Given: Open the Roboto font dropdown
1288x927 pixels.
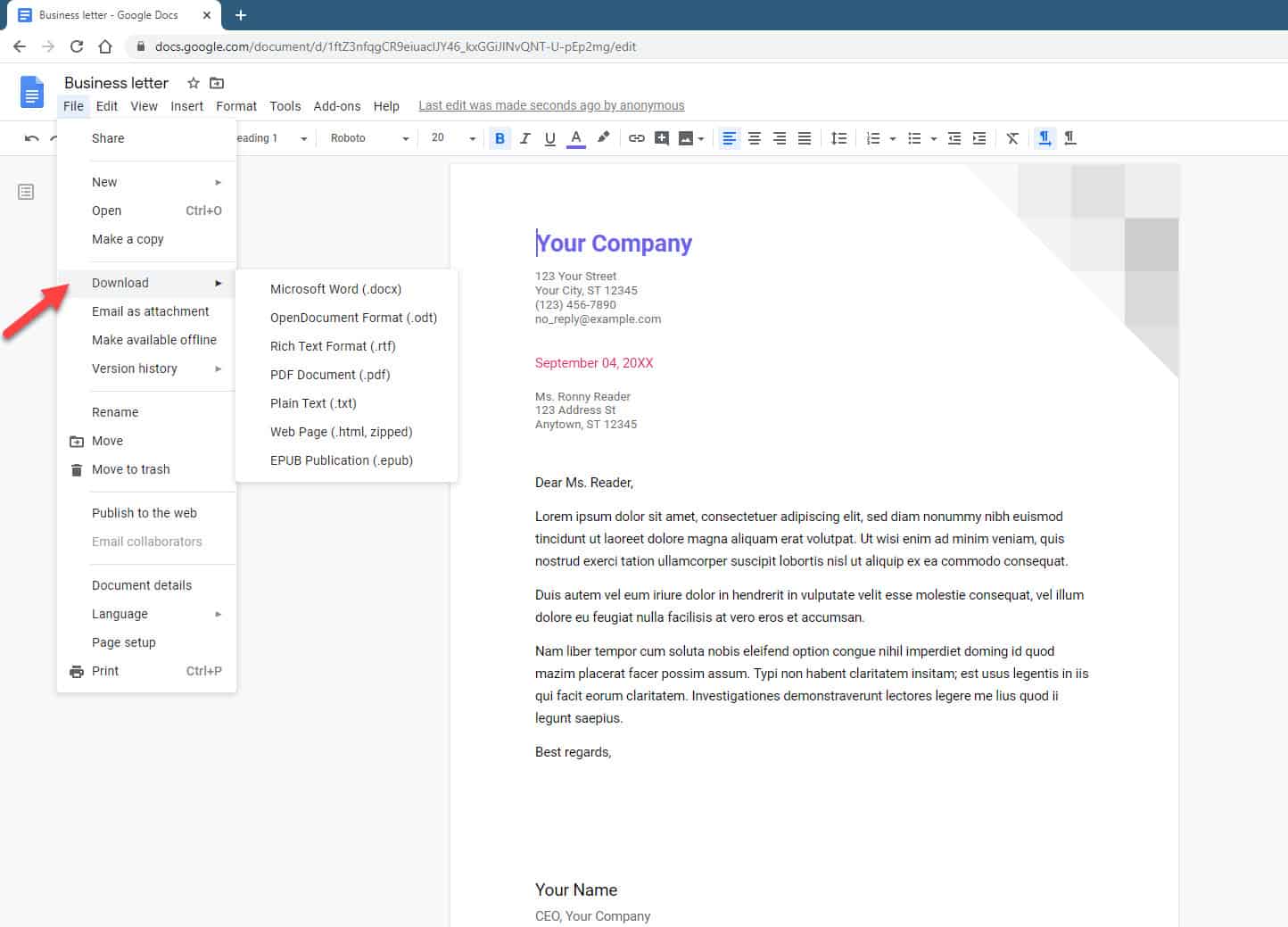Looking at the screenshot, I should (x=369, y=138).
